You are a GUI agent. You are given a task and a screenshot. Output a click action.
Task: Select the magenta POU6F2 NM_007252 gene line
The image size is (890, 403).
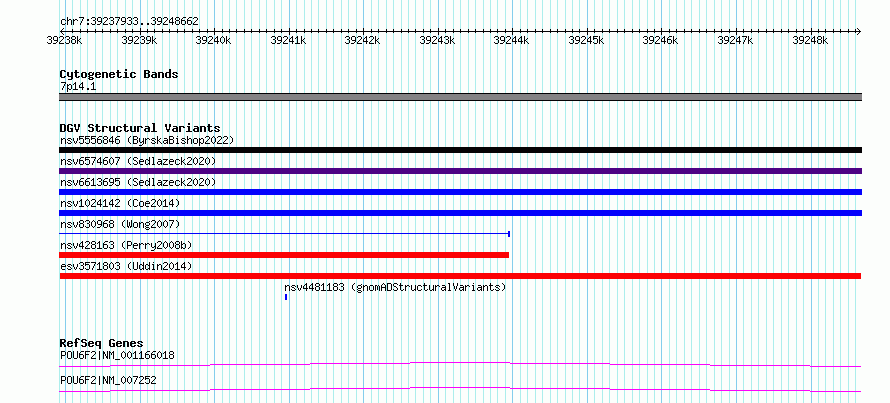point(460,389)
